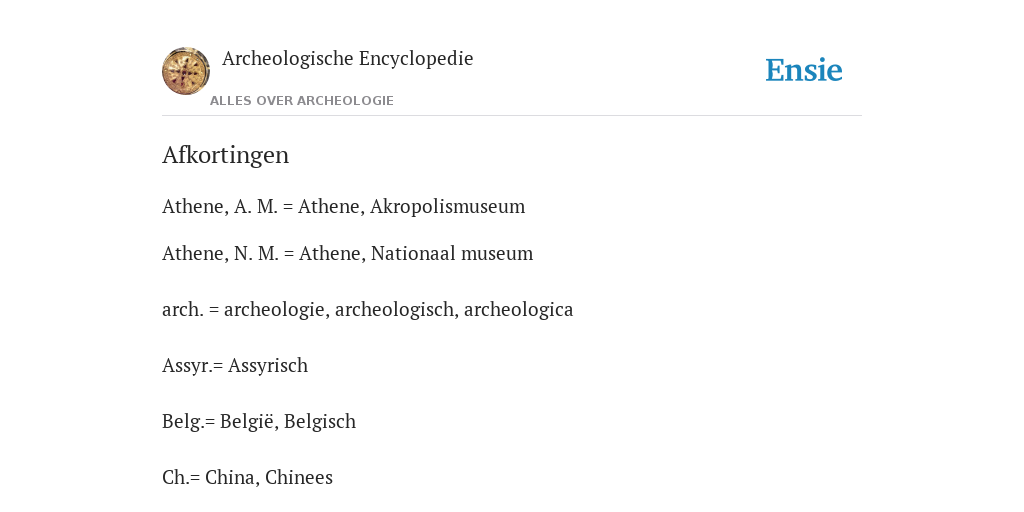Click the word archeologisch
This screenshot has width=1024, height=512.
click(394, 310)
